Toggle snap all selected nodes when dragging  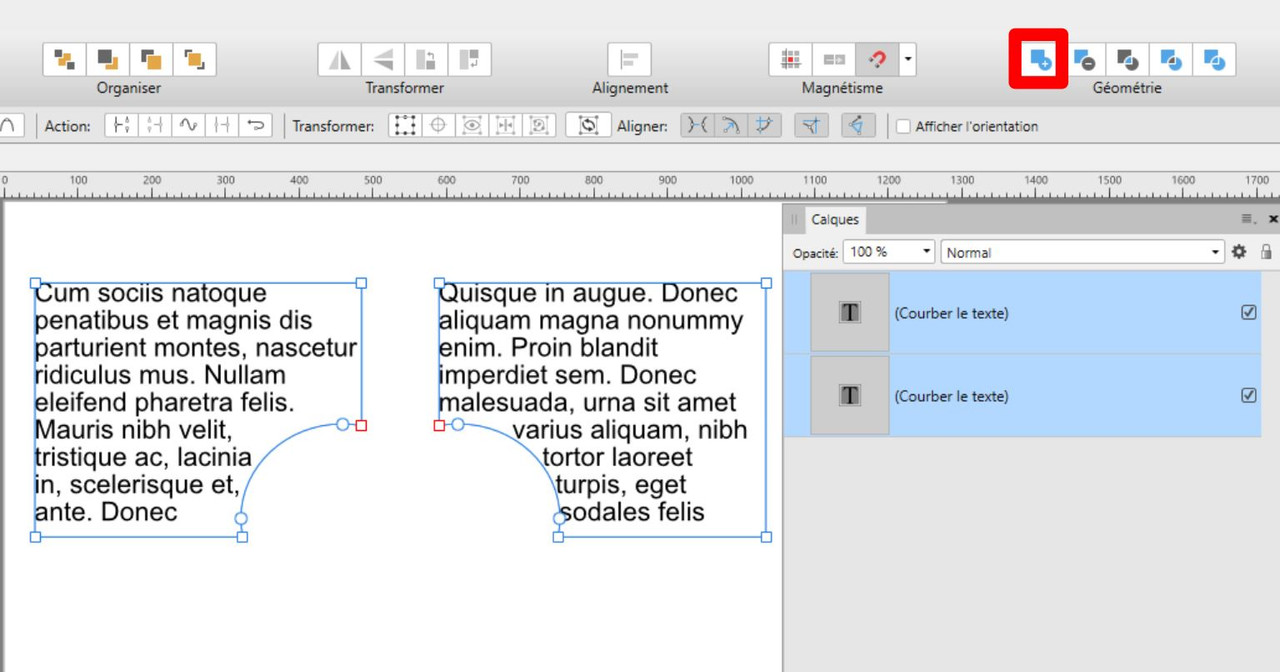tap(765, 126)
